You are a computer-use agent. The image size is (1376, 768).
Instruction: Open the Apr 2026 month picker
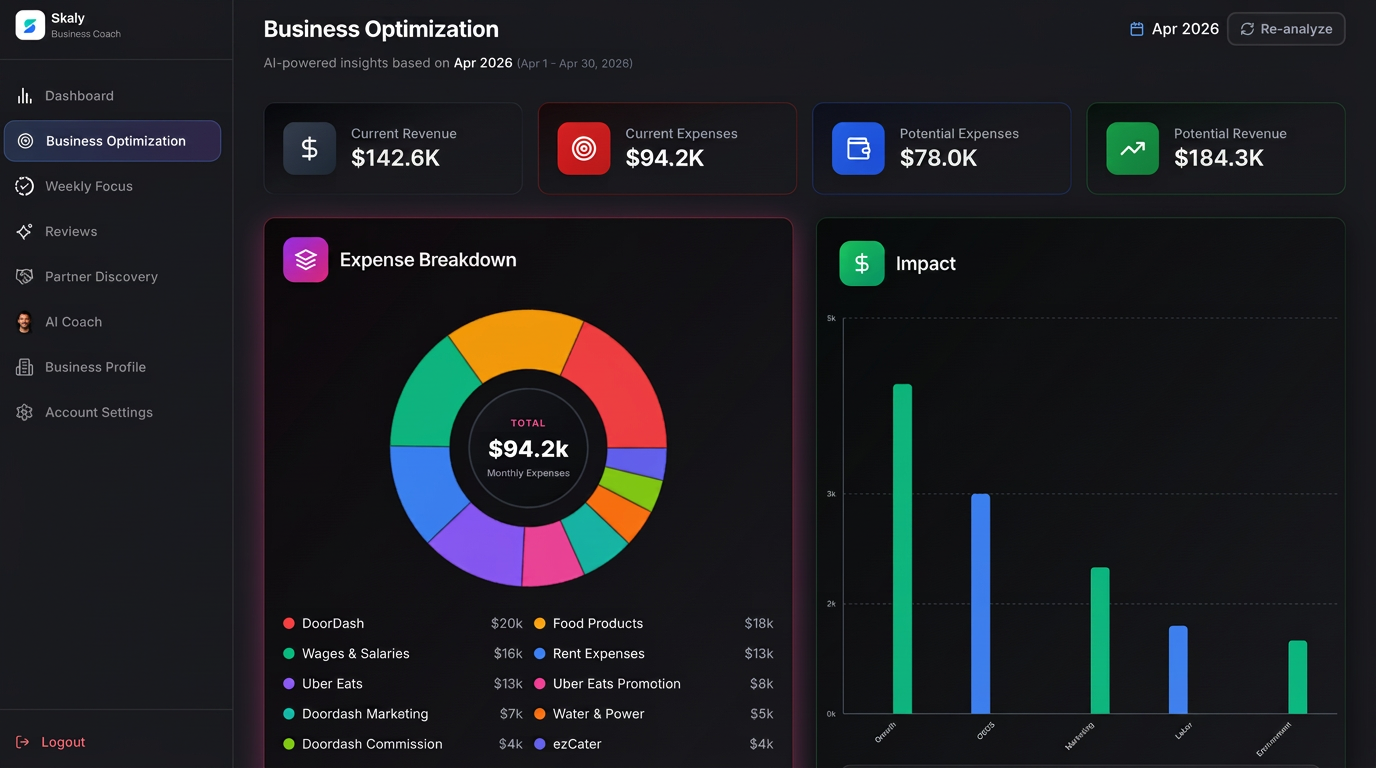point(1175,29)
